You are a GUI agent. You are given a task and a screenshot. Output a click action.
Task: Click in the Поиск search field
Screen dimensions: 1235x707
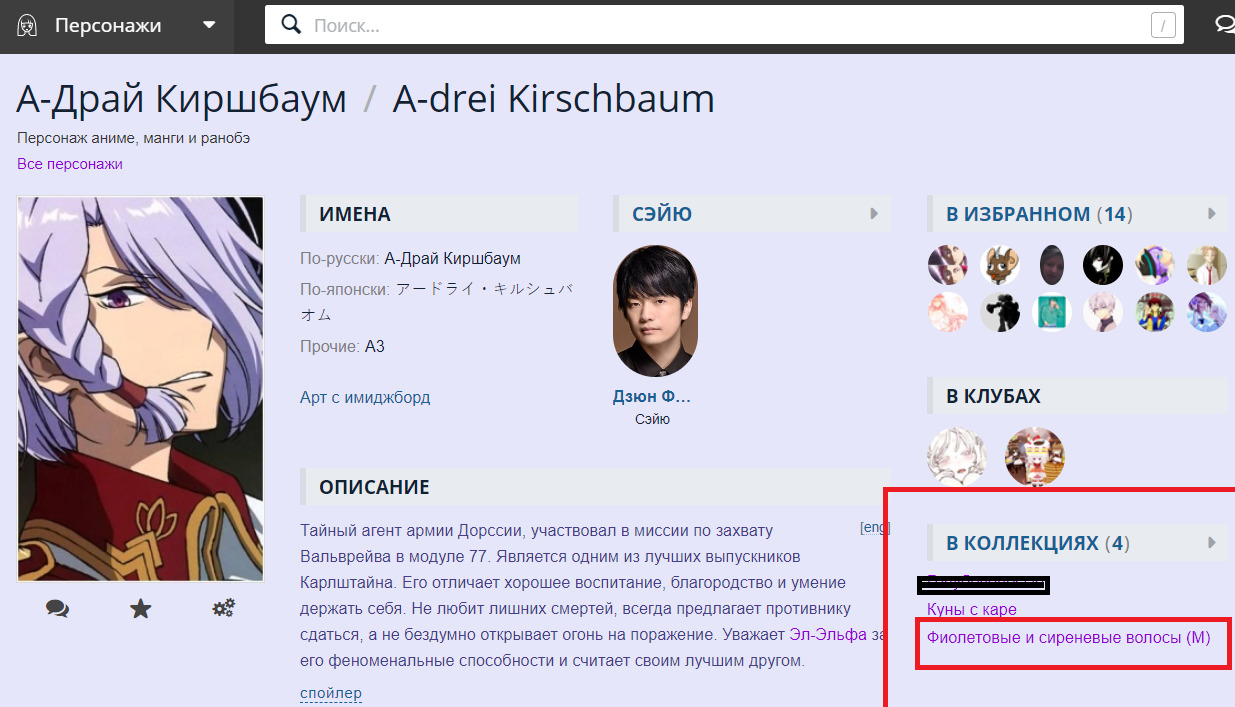(720, 26)
